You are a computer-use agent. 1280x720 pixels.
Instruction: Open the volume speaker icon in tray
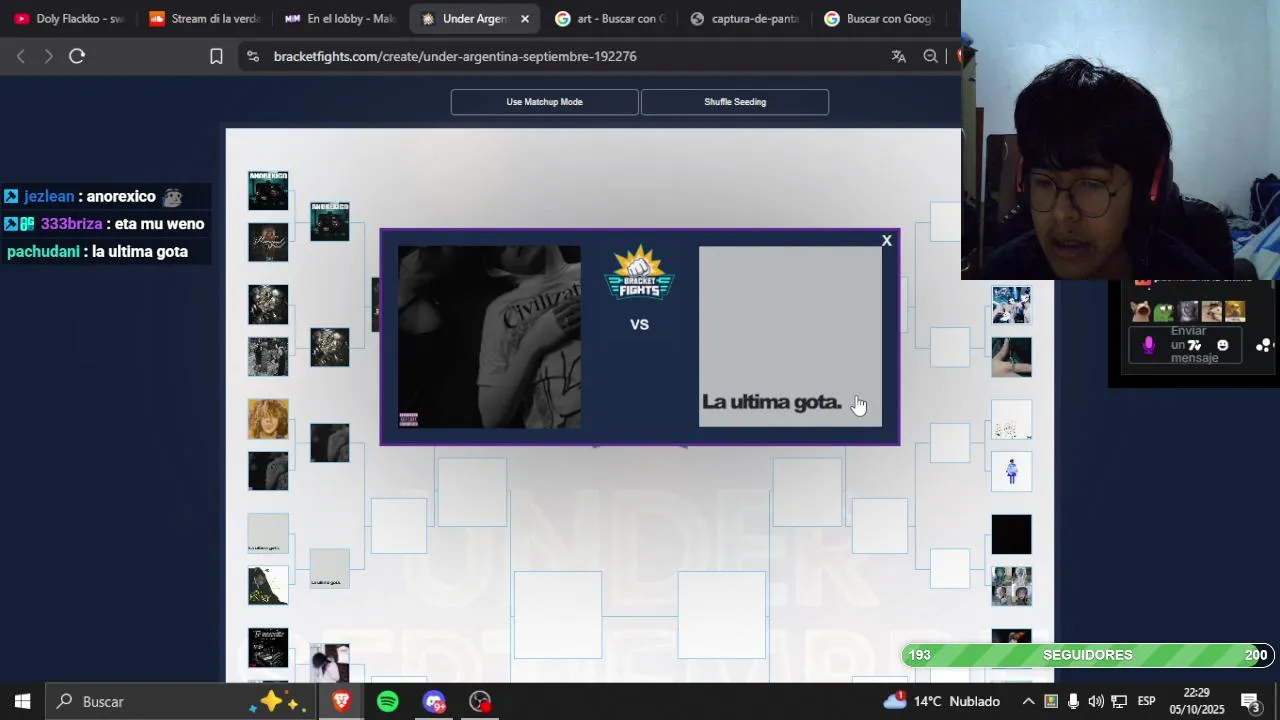(1096, 702)
